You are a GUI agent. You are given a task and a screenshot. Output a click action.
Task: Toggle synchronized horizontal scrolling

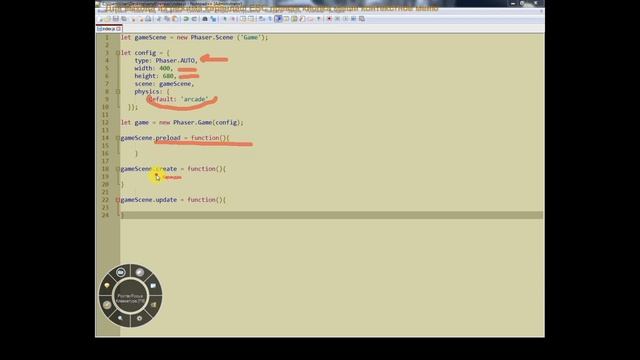point(251,19)
